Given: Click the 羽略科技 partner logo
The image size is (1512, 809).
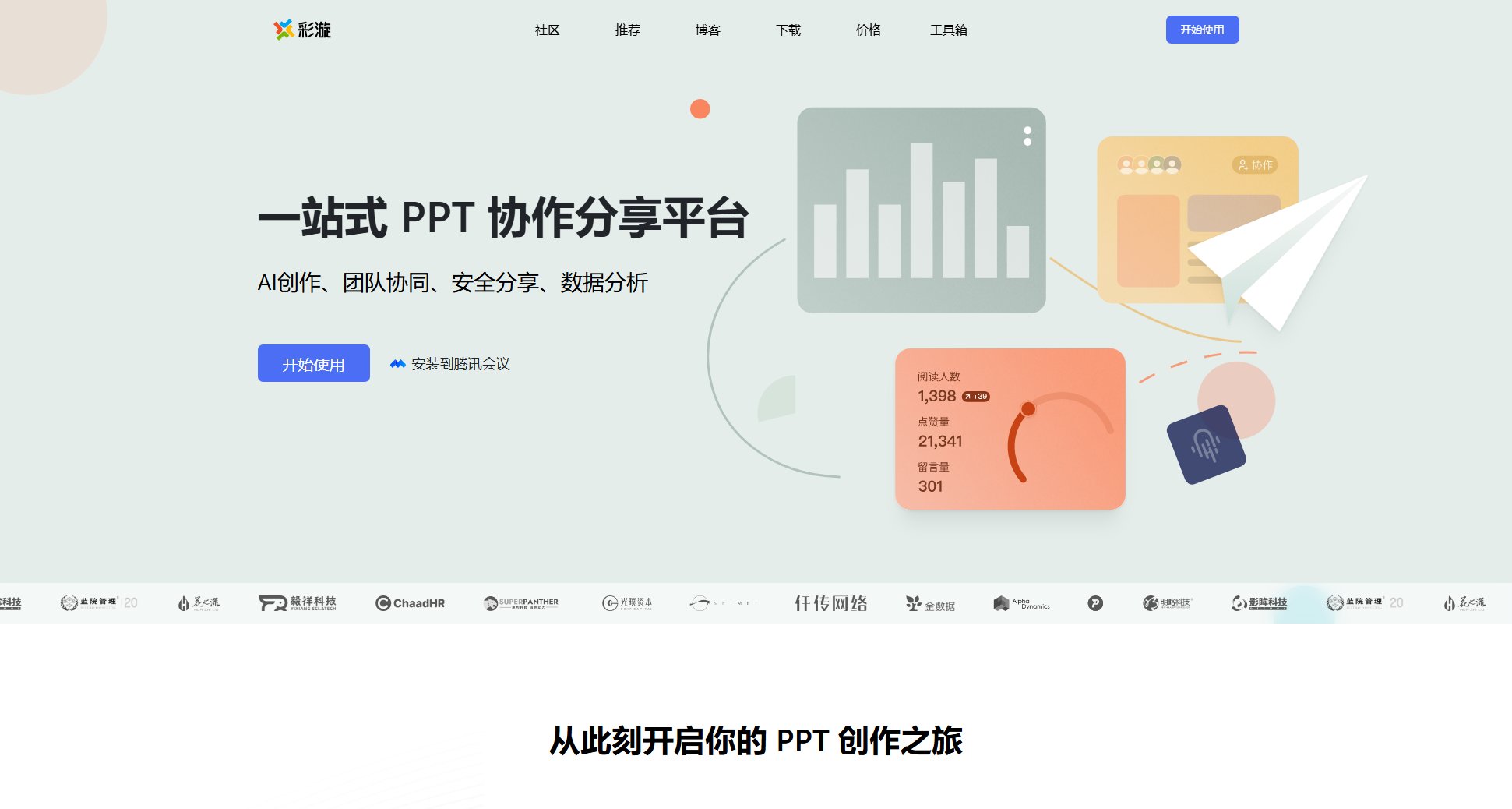Looking at the screenshot, I should click(1165, 603).
